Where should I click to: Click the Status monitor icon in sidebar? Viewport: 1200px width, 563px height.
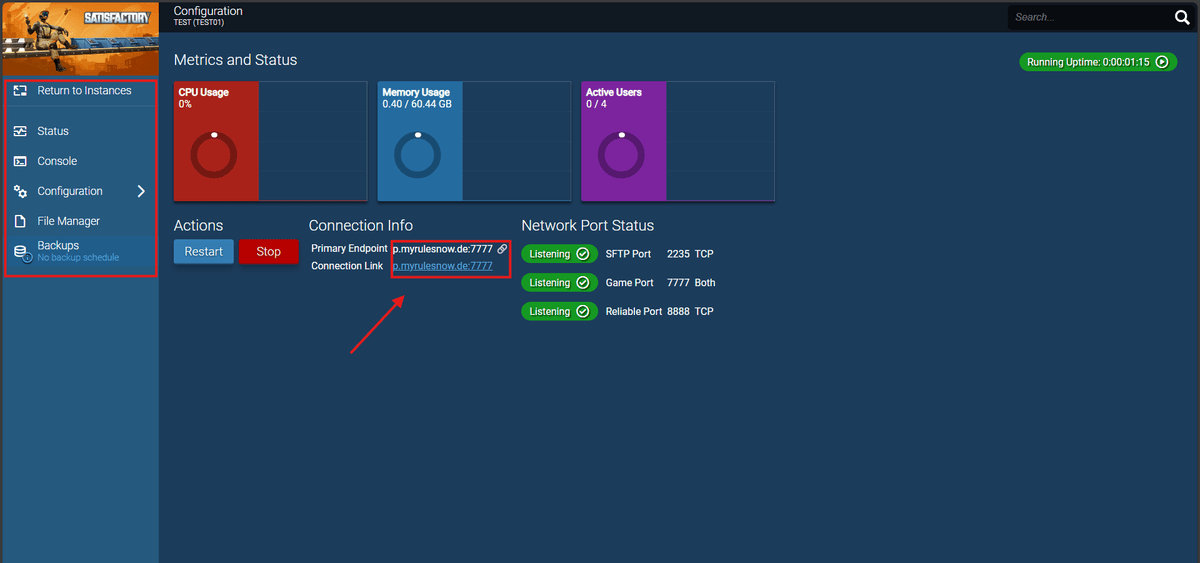[x=20, y=131]
